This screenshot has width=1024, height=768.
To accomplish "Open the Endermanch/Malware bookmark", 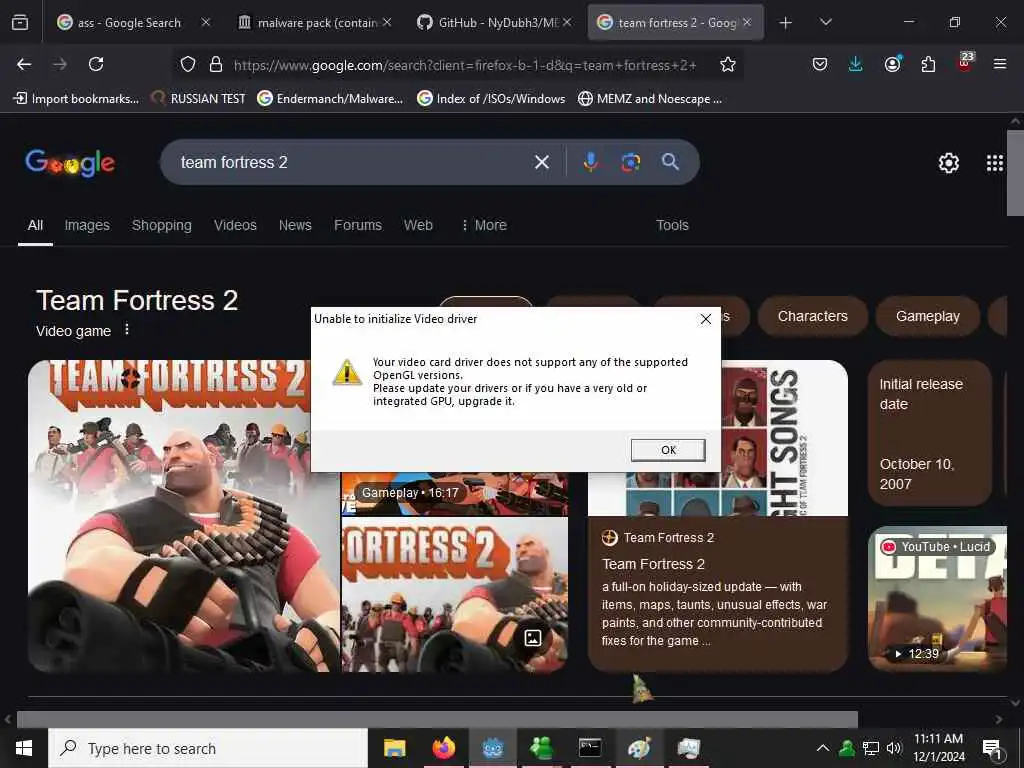I will (x=330, y=99).
